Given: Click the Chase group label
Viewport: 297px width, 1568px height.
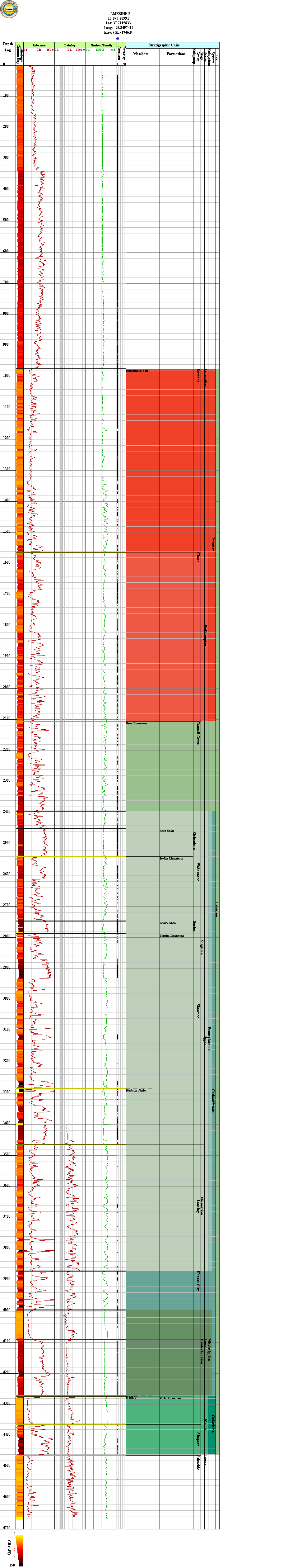Looking at the screenshot, I should click(x=198, y=557).
